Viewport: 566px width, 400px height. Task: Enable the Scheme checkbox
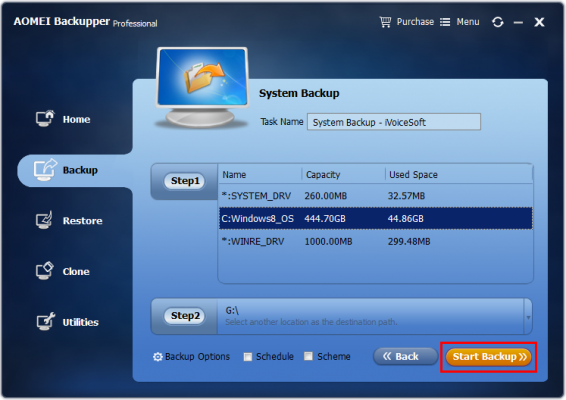308,356
